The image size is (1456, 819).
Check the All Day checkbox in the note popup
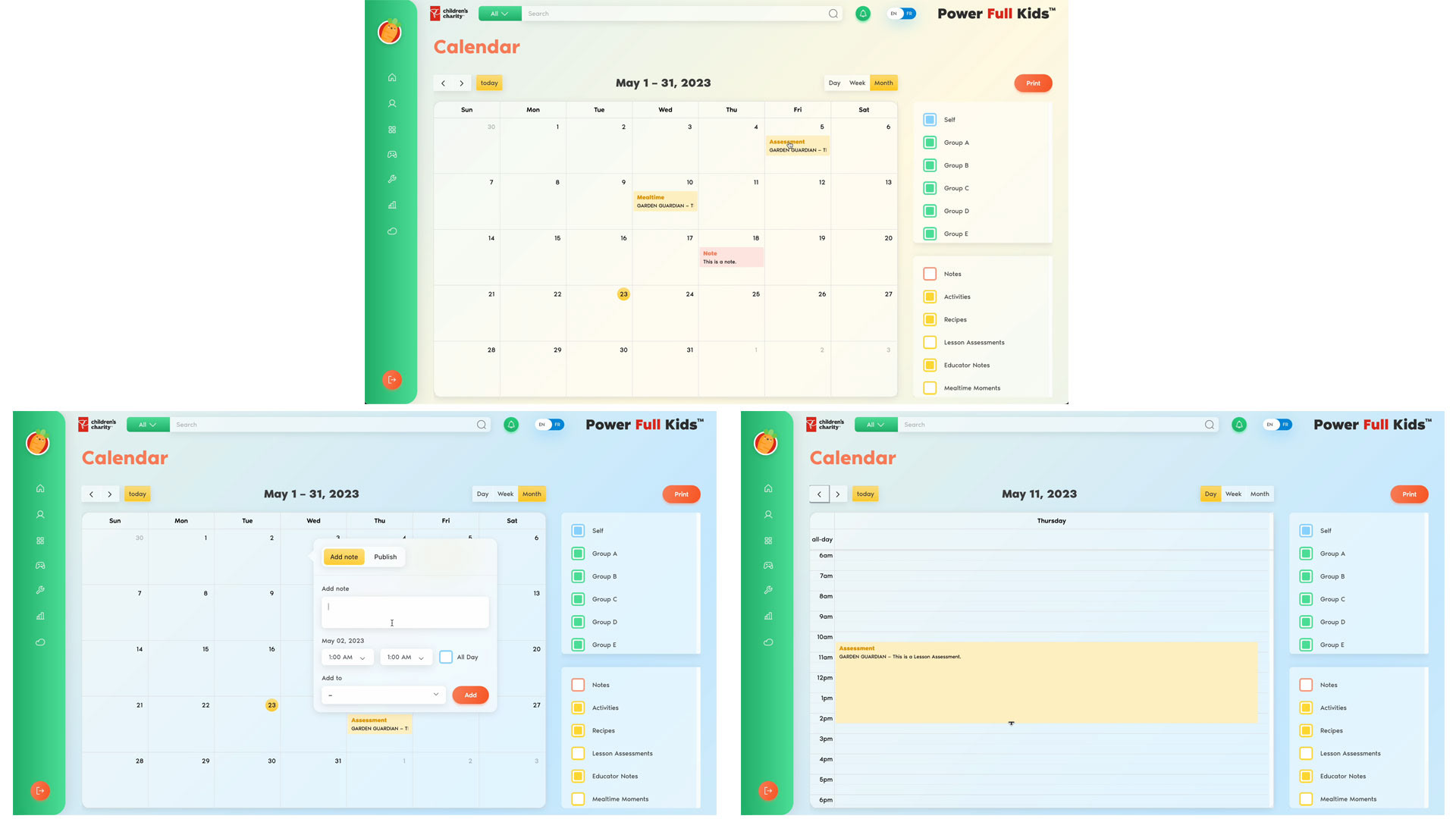[x=446, y=657]
